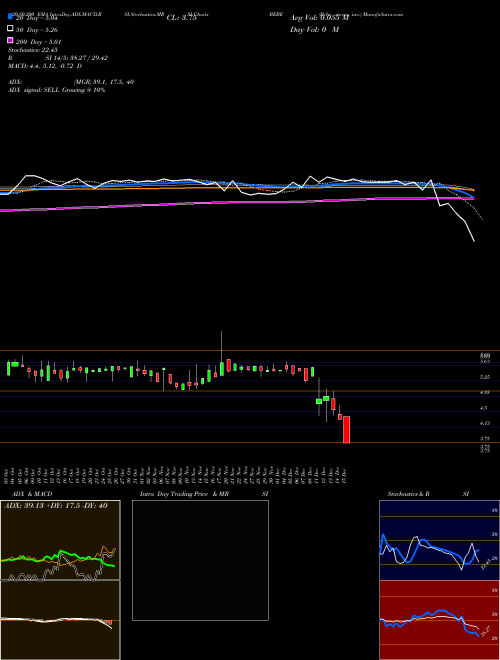Click the red RSI chart panel
The image size is (500, 660).
tap(439, 620)
